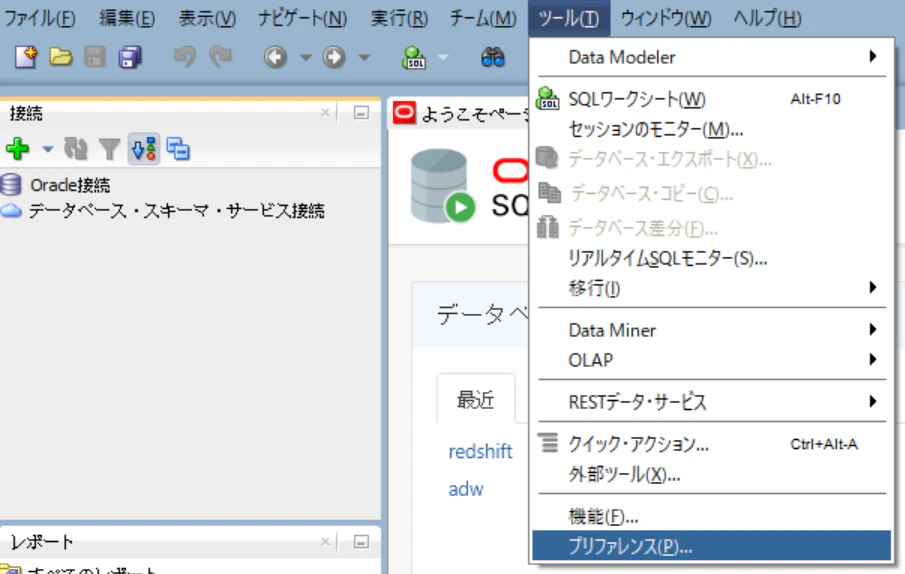Viewport: 905px width, 574px height.
Task: Open the ナビゲート(N) menu
Action: coord(302,18)
